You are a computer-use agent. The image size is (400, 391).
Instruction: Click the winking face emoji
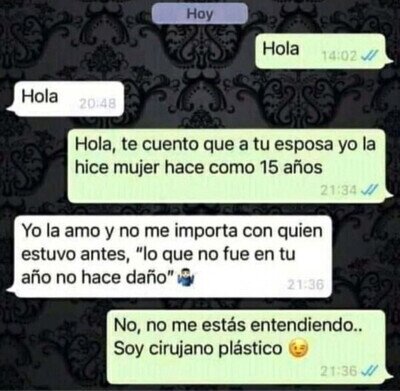[x=298, y=349]
